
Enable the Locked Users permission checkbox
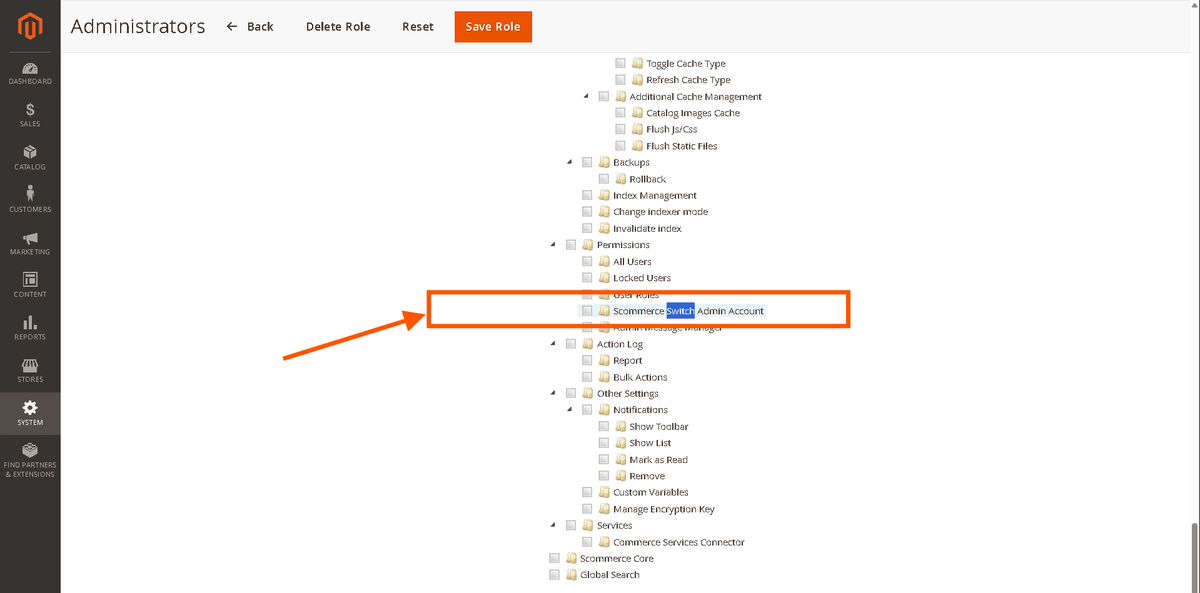point(588,278)
